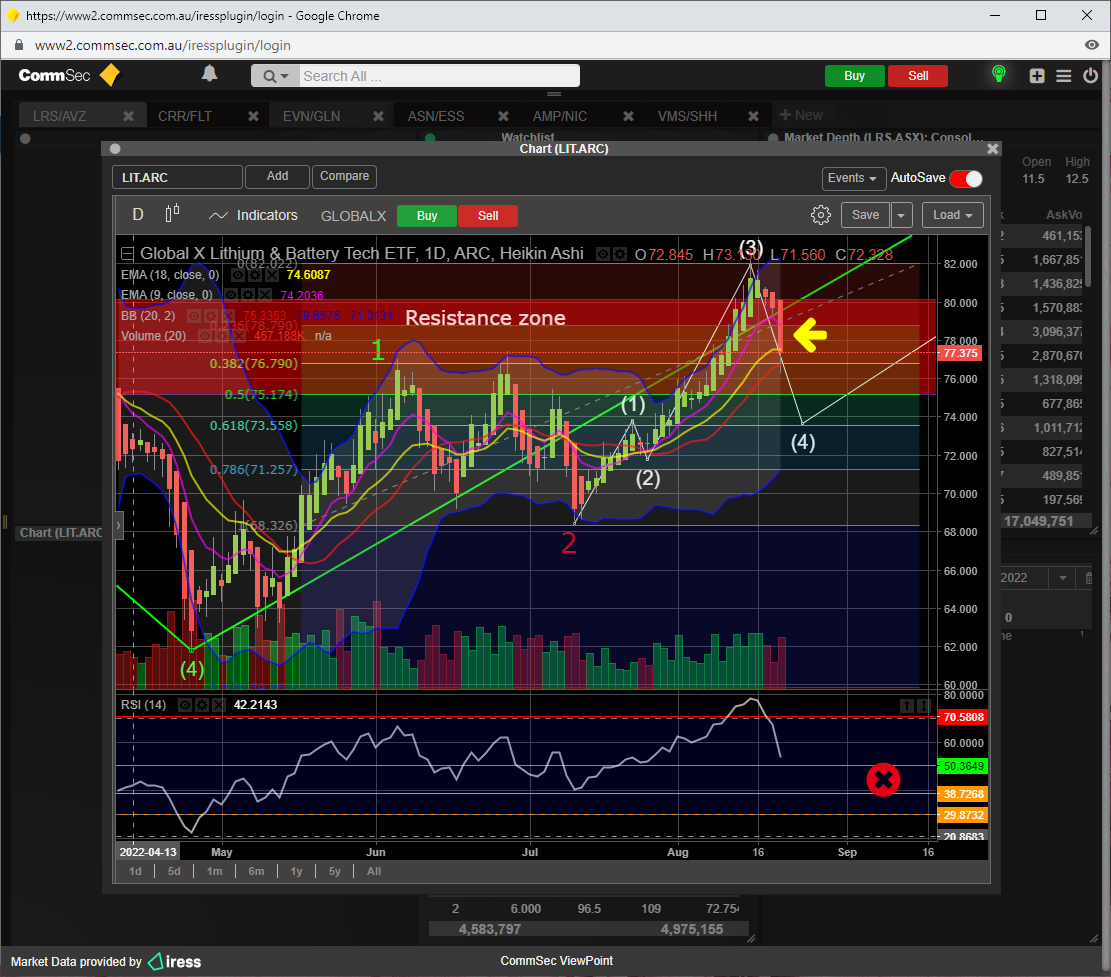The width and height of the screenshot is (1111, 977).
Task: Open settings for the main price series
Action: tap(620, 254)
